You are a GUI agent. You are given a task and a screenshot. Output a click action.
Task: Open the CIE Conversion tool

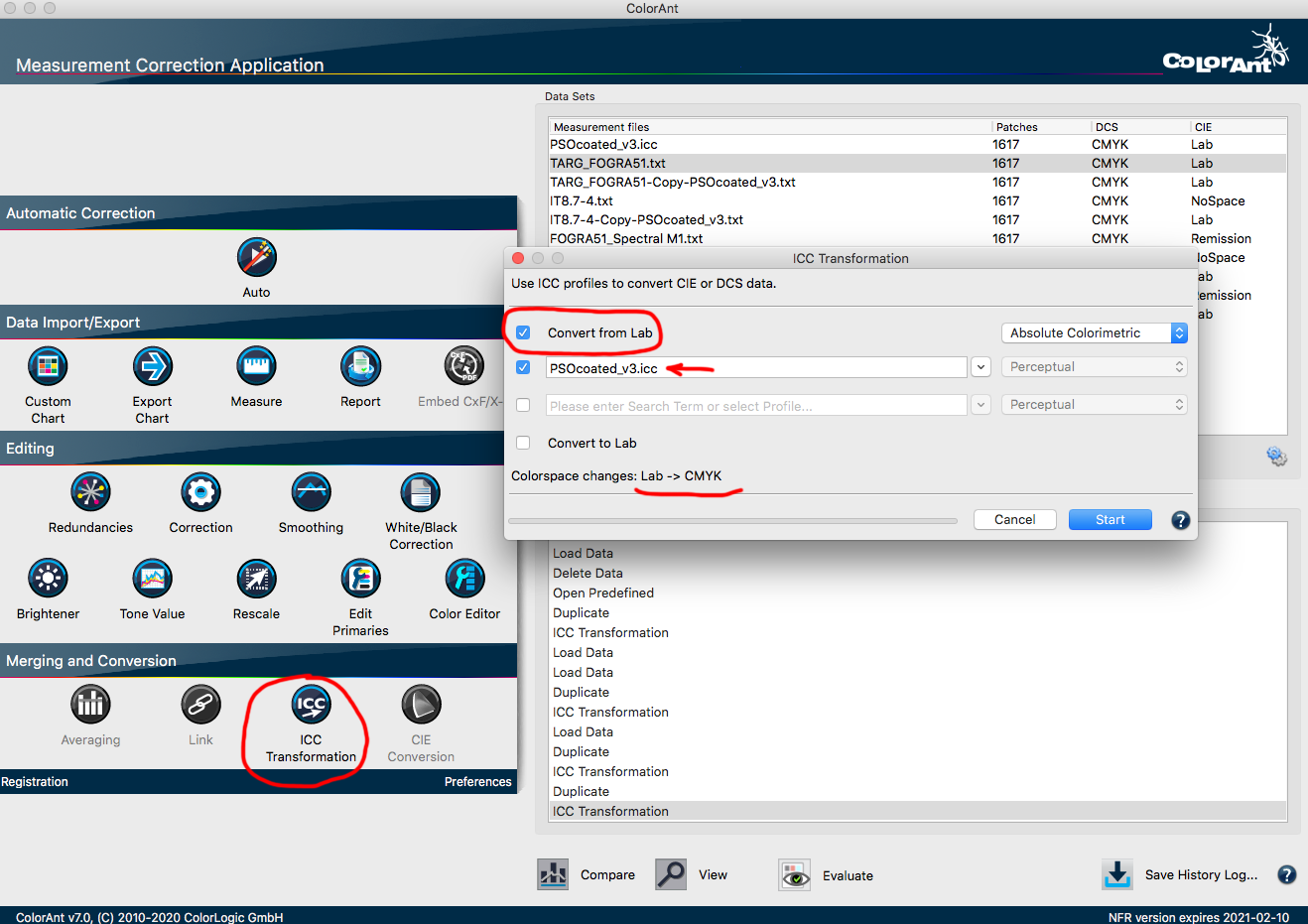coord(421,705)
